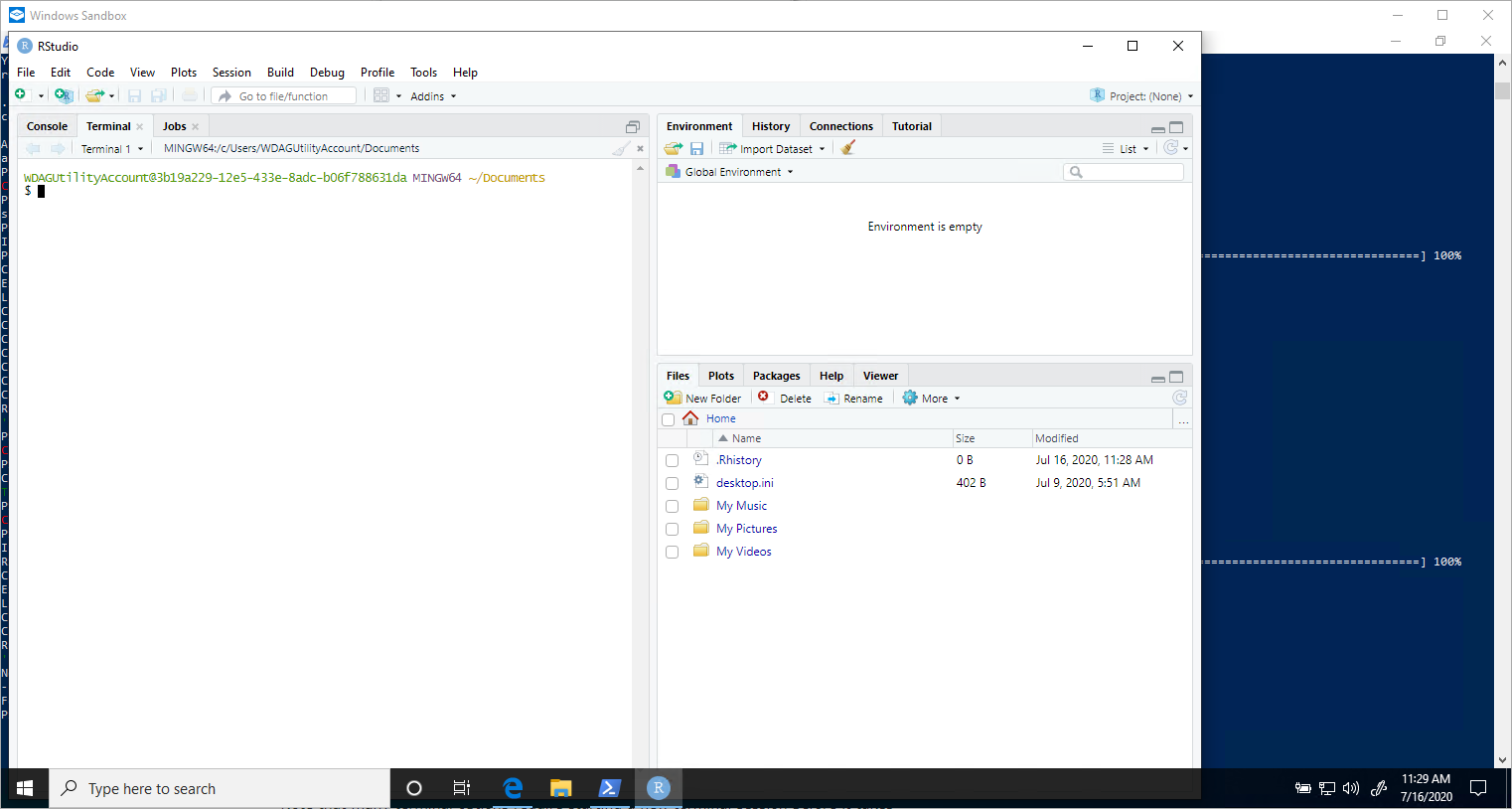Switch to the History tab
1512x809 pixels.
(771, 125)
